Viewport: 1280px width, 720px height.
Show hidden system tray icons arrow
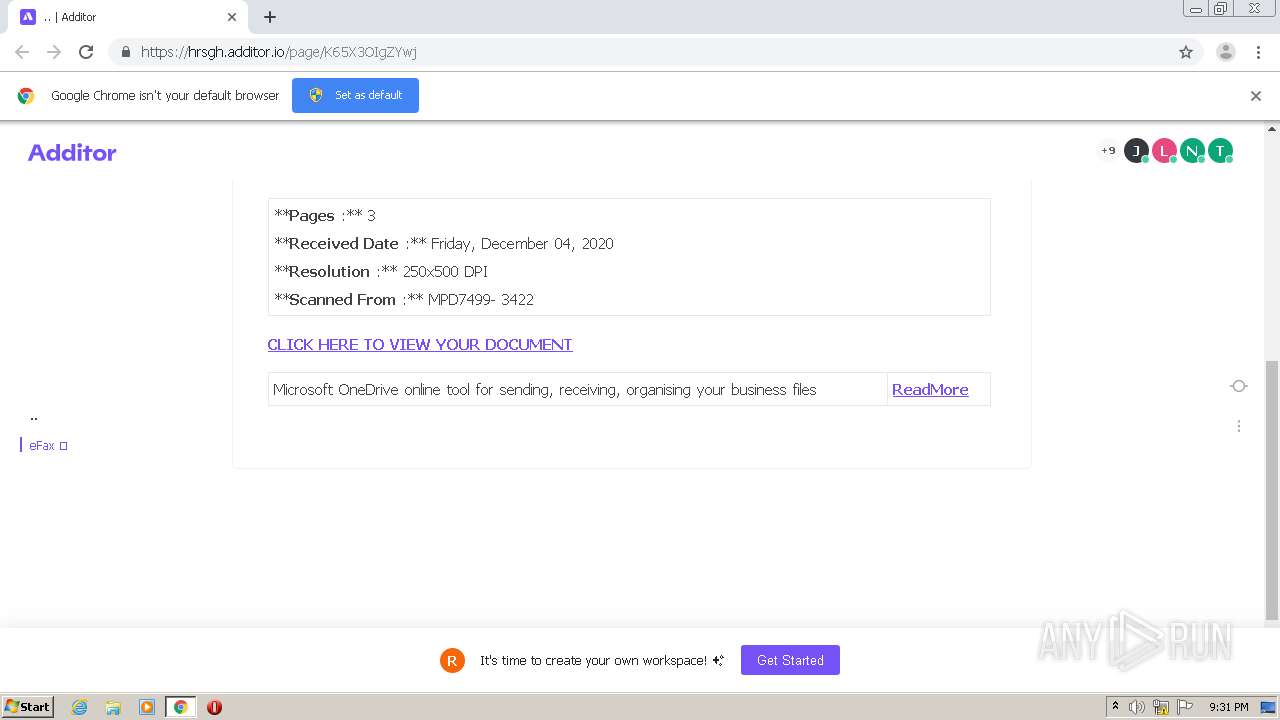(x=1115, y=707)
